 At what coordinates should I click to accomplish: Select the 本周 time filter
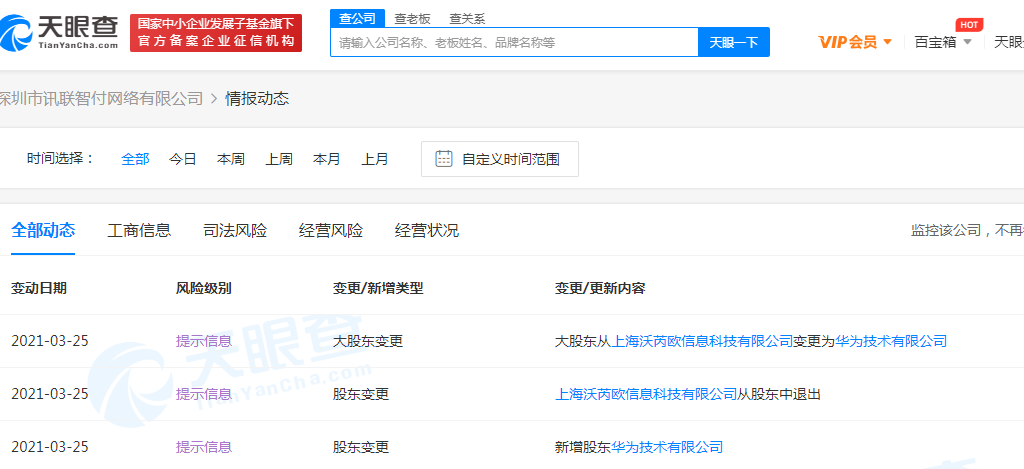[231, 159]
